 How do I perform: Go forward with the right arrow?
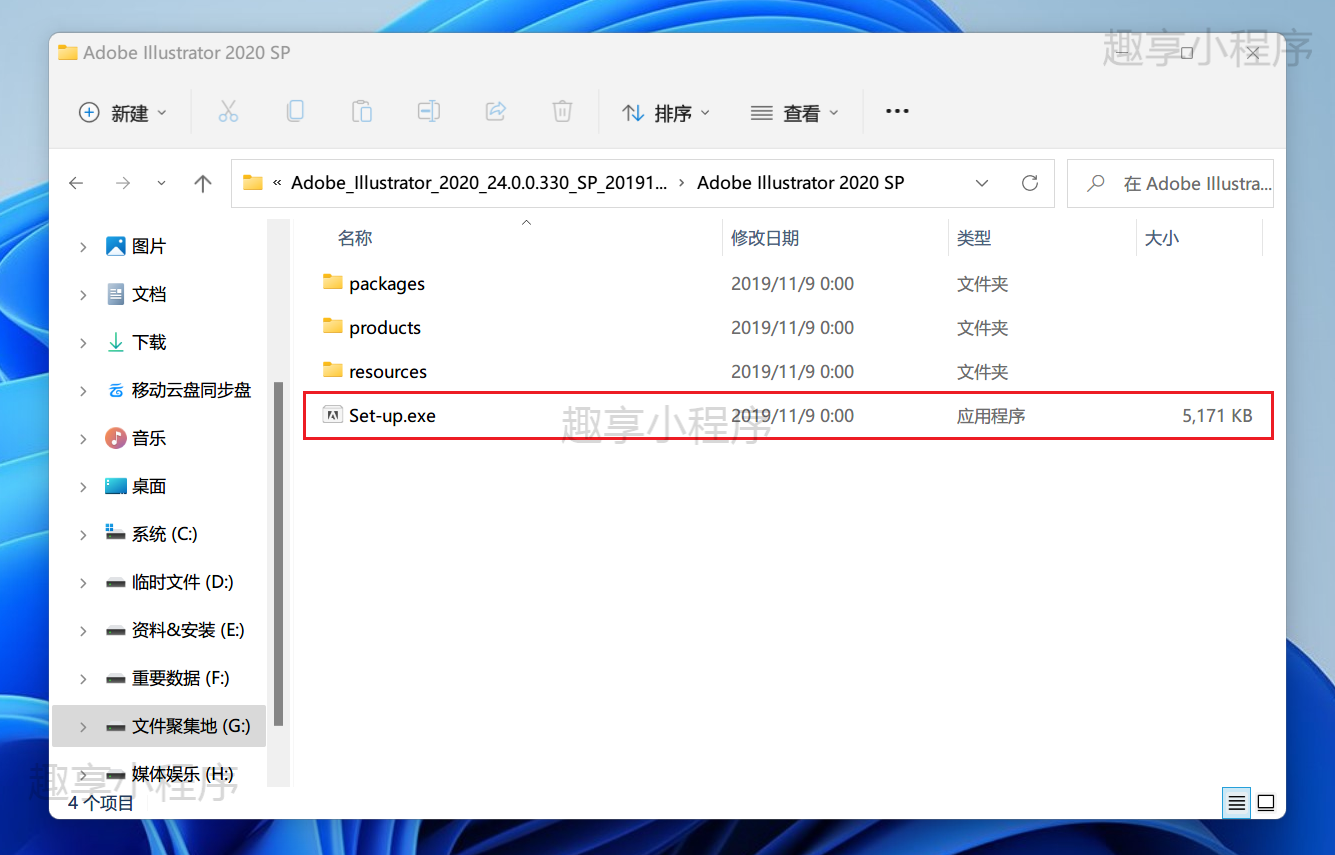pyautogui.click(x=123, y=183)
